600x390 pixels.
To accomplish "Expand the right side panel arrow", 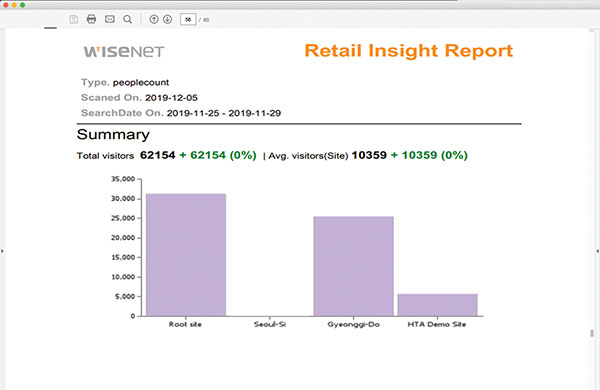I will tap(597, 251).
